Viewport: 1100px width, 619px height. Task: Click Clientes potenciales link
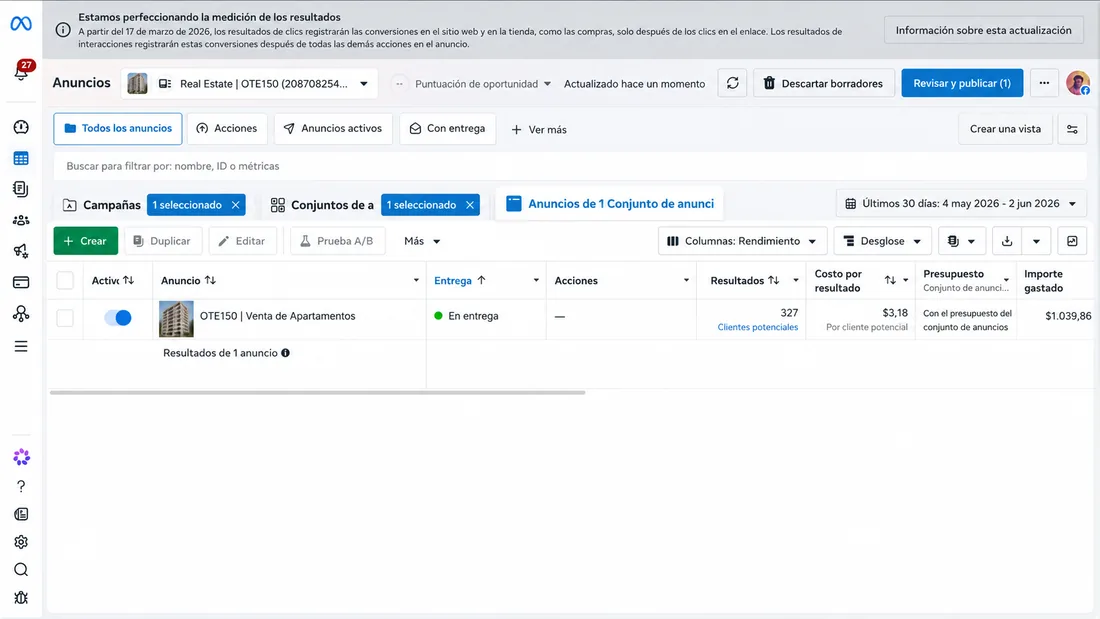758,327
